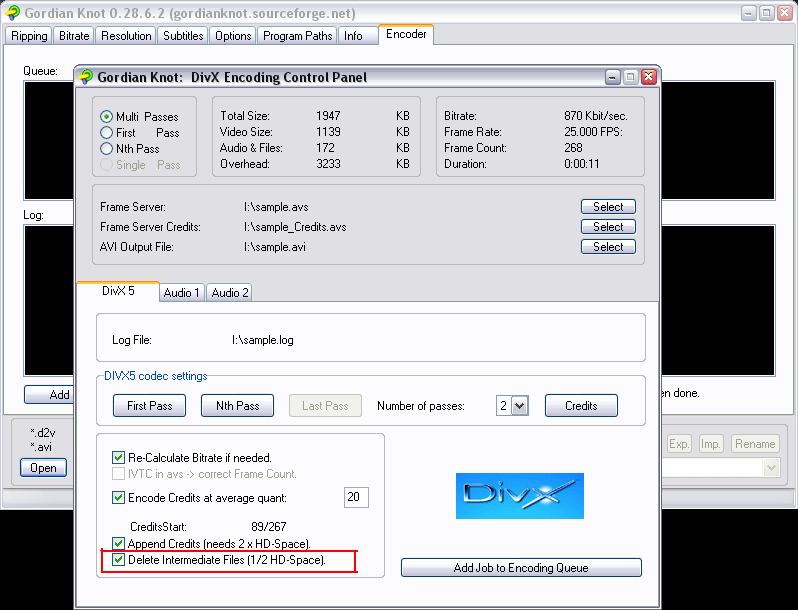Click the Total Size value 1947

click(x=328, y=116)
